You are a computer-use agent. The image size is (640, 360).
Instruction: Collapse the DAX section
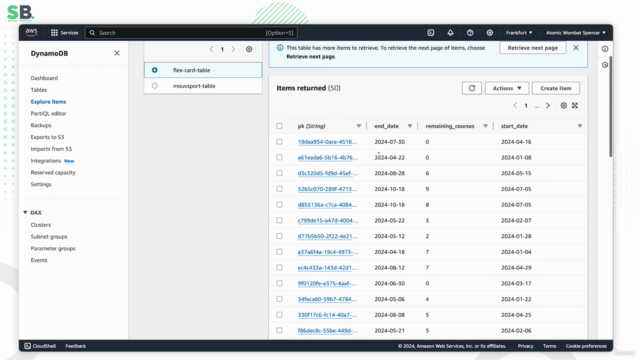tap(25, 213)
